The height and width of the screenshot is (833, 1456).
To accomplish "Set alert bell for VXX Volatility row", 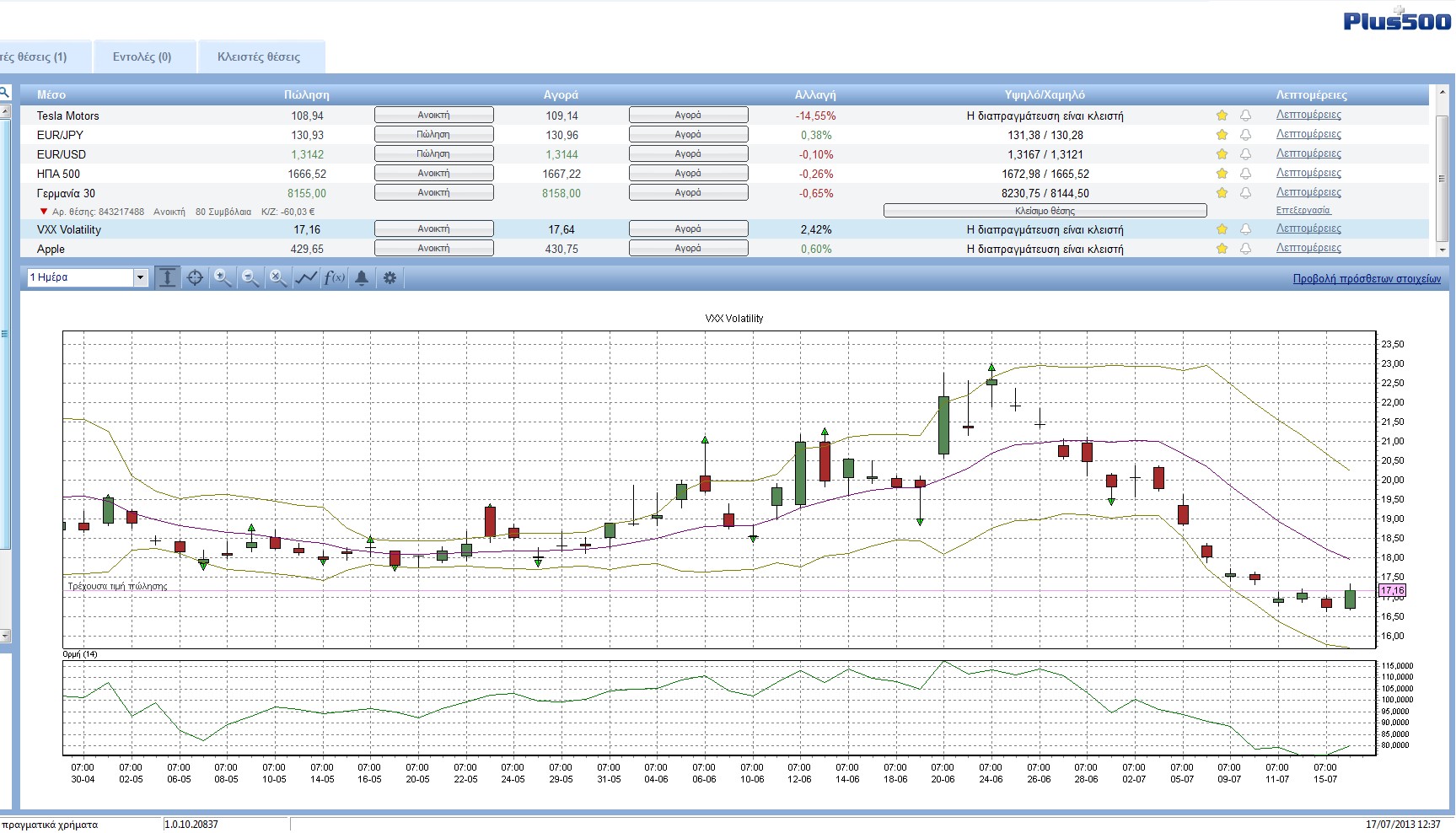I will 1245,229.
